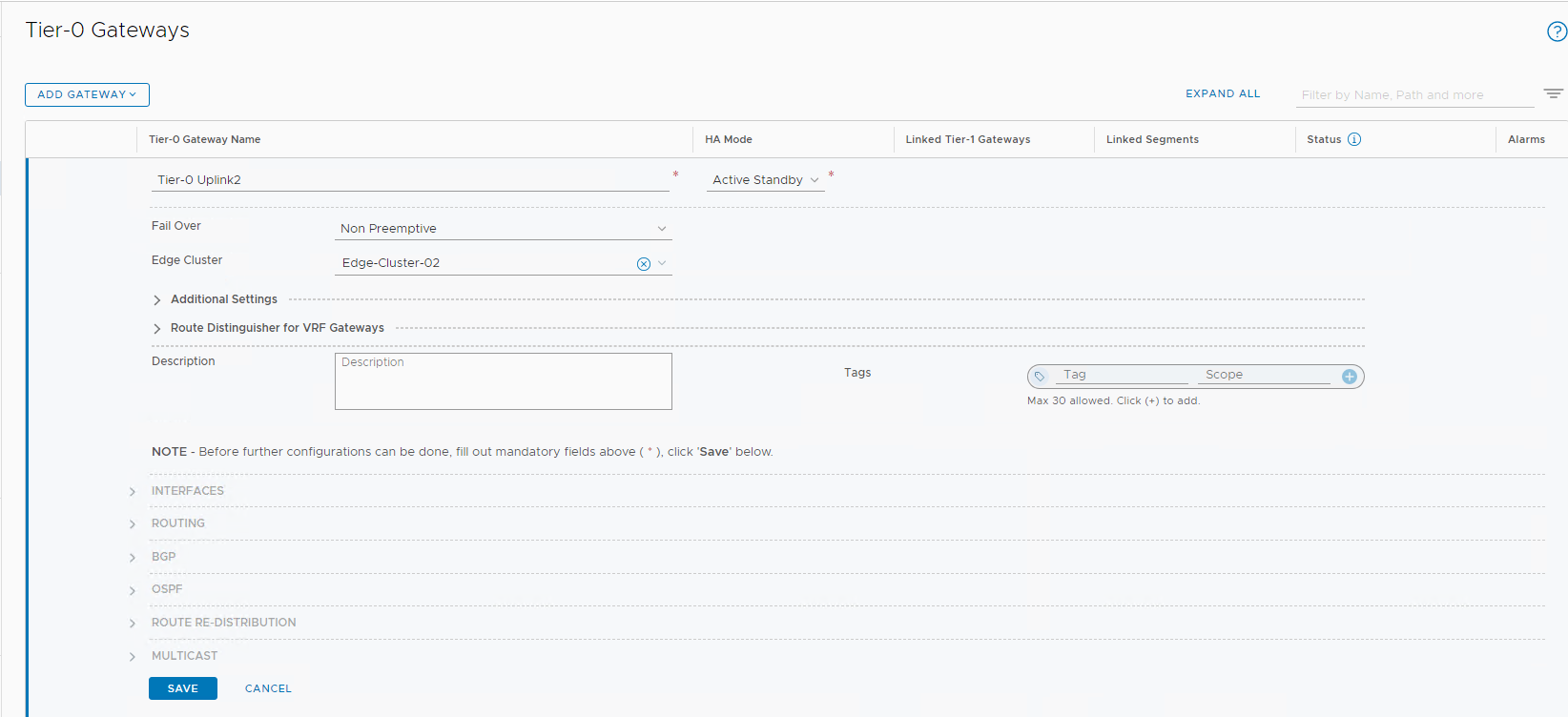
Task: Click the 'Max 30 allowed' hint text
Action: click(1113, 400)
